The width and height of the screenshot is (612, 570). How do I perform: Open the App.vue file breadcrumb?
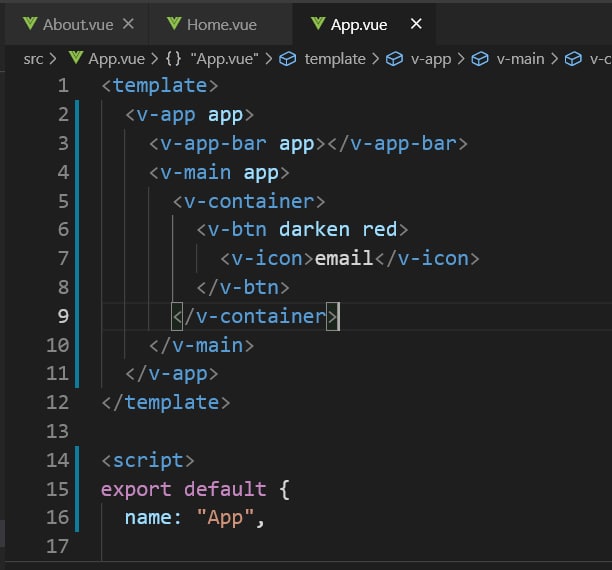click(x=116, y=59)
